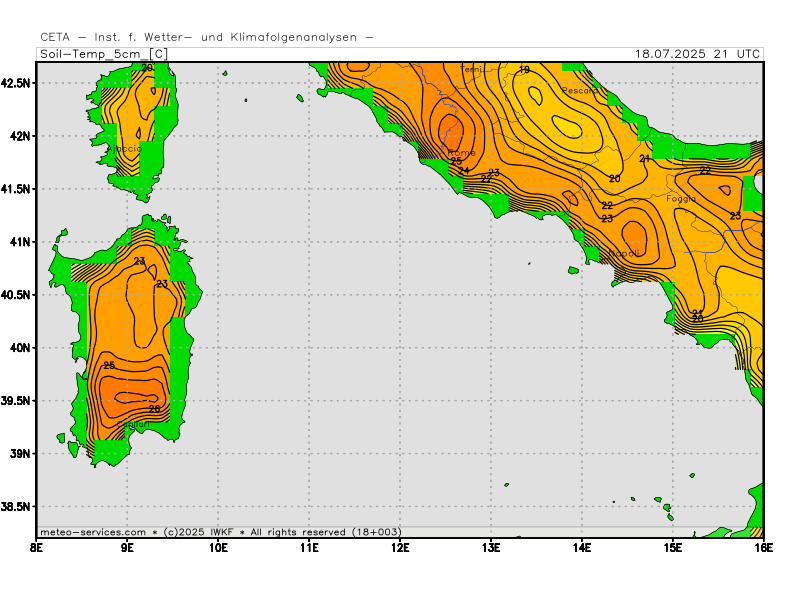800x600 pixels.
Task: Click the CETA institute title text
Action: click(207, 37)
